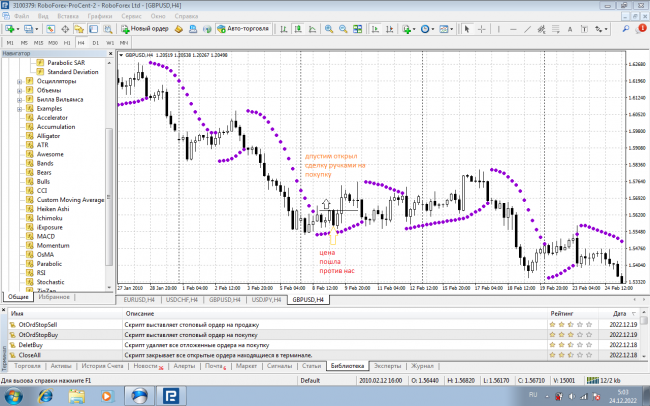This screenshot has width=650, height=406.
Task: Open the Графики menu
Action: pyautogui.click(x=99, y=17)
